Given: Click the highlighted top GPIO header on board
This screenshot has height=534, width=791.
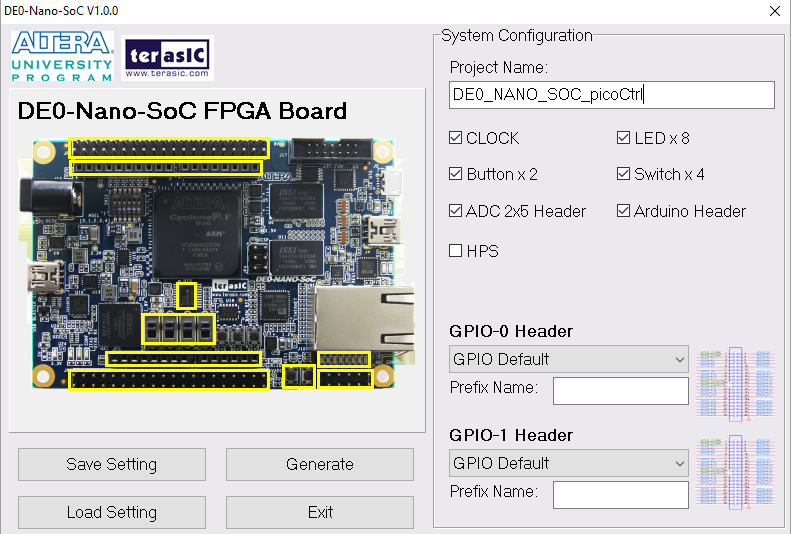Looking at the screenshot, I should point(168,148).
